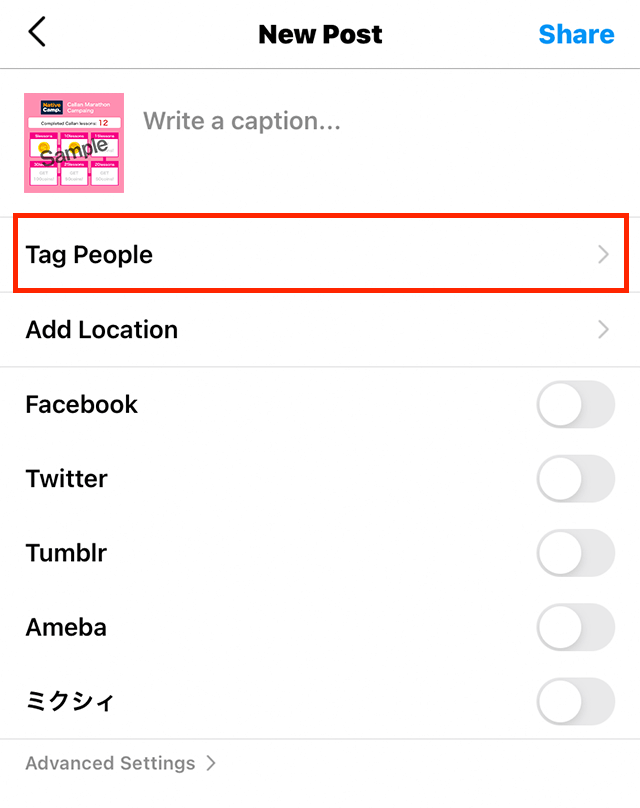This screenshot has width=640, height=808.
Task: Turn on the Twitter sharing switch
Action: [x=575, y=479]
